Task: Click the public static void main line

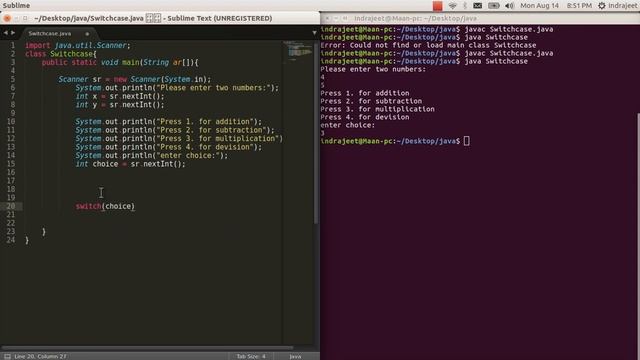Action: [x=120, y=62]
